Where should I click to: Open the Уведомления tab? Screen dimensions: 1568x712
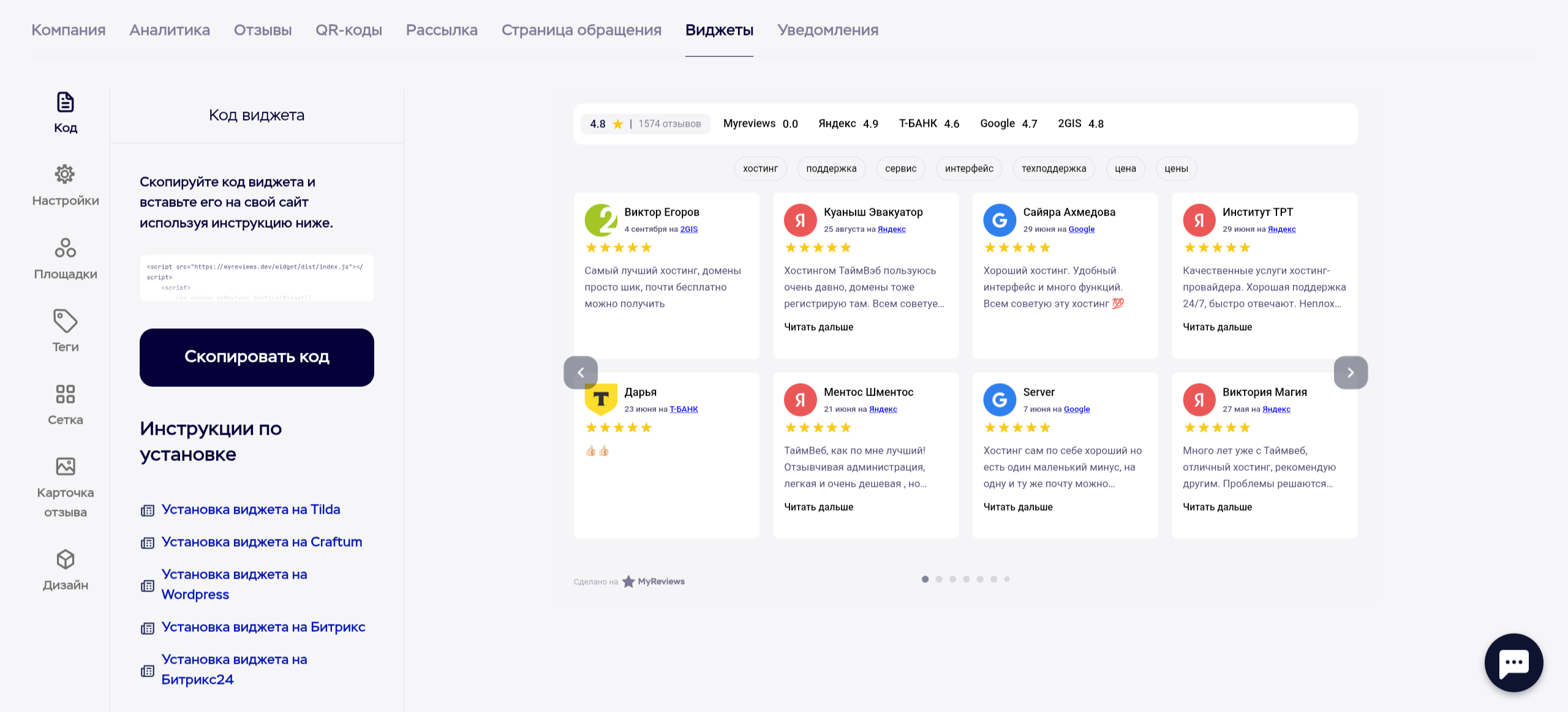point(827,29)
